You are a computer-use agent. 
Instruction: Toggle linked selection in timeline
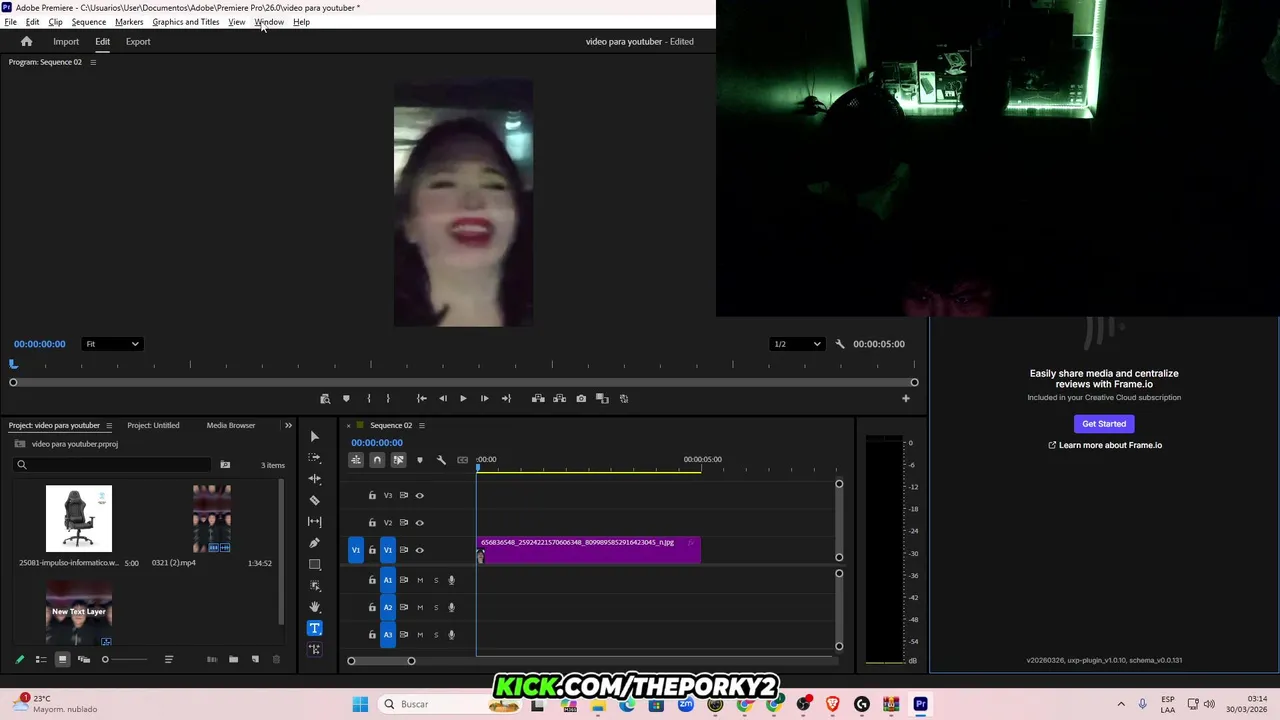398,460
